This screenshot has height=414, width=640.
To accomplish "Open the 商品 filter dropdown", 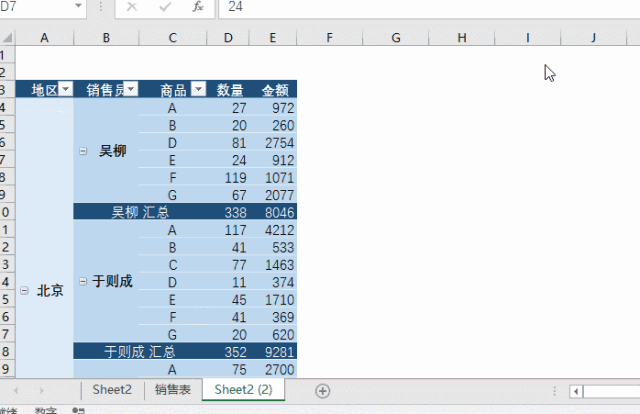I will pos(198,90).
